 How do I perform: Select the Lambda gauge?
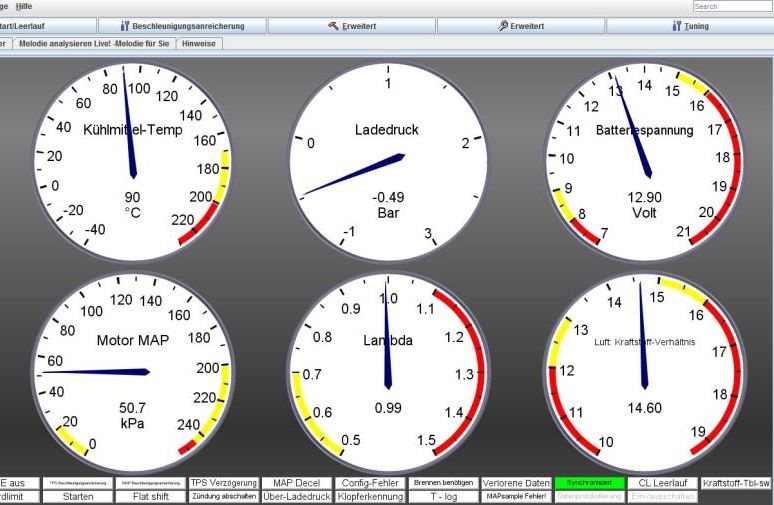tap(387, 372)
